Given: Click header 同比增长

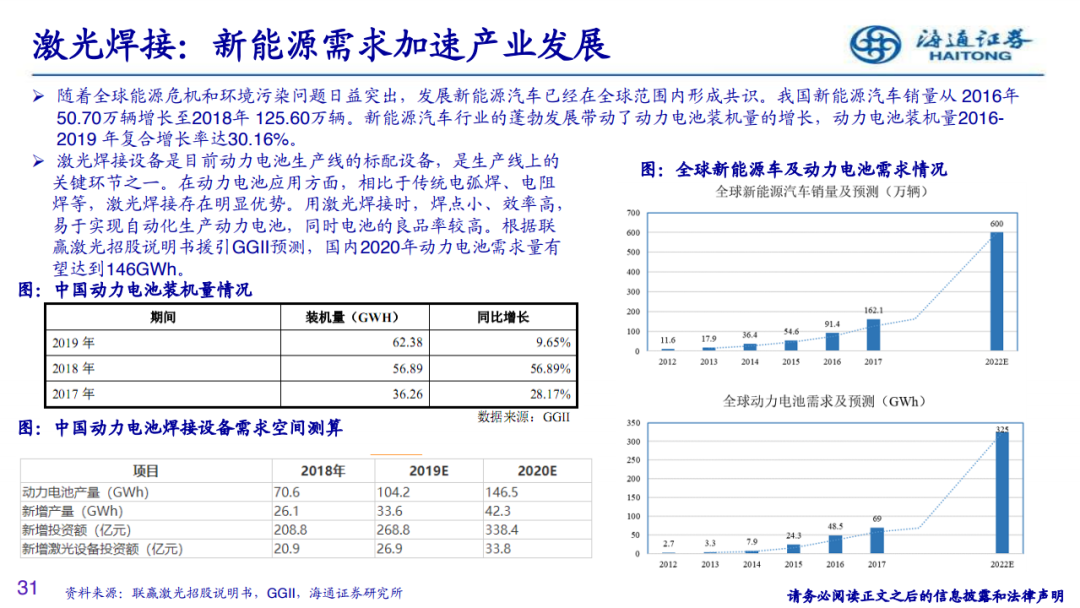Looking at the screenshot, I should 503,317.
